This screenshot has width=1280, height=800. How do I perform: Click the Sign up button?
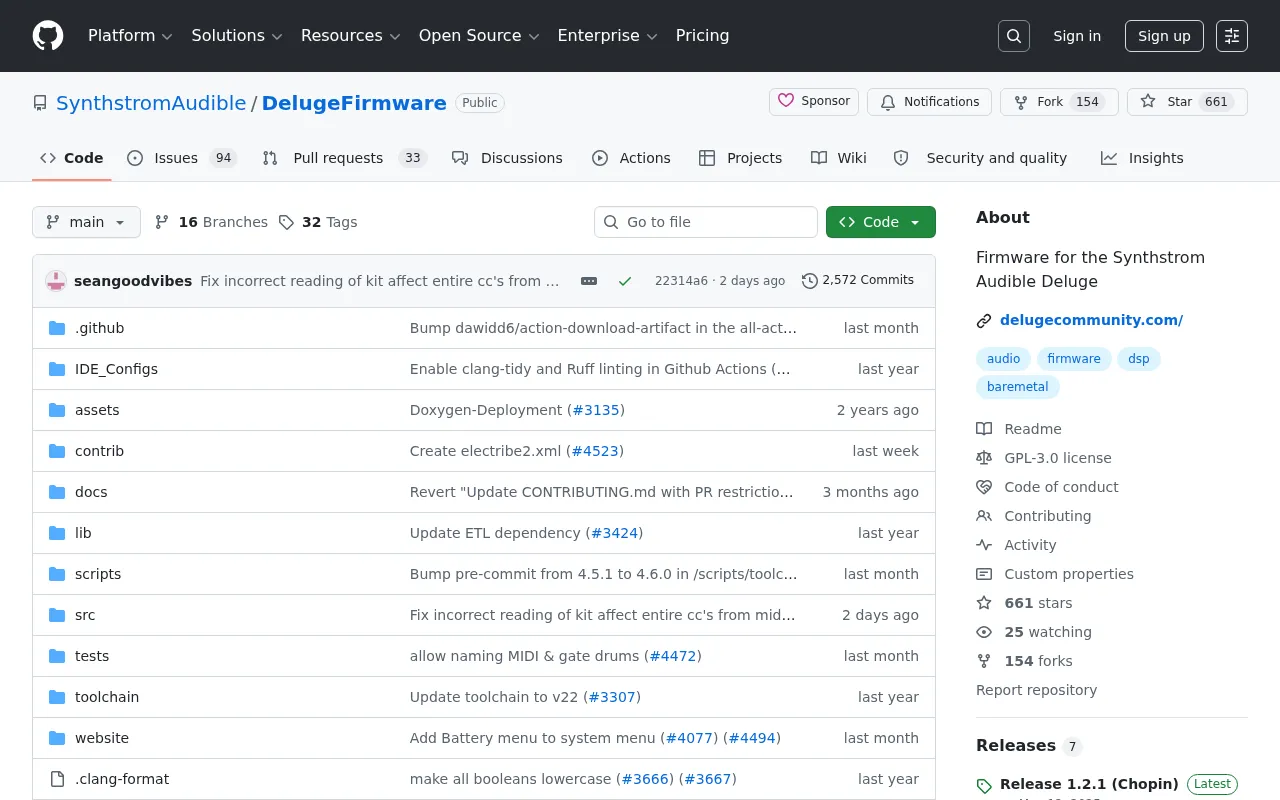1164,36
